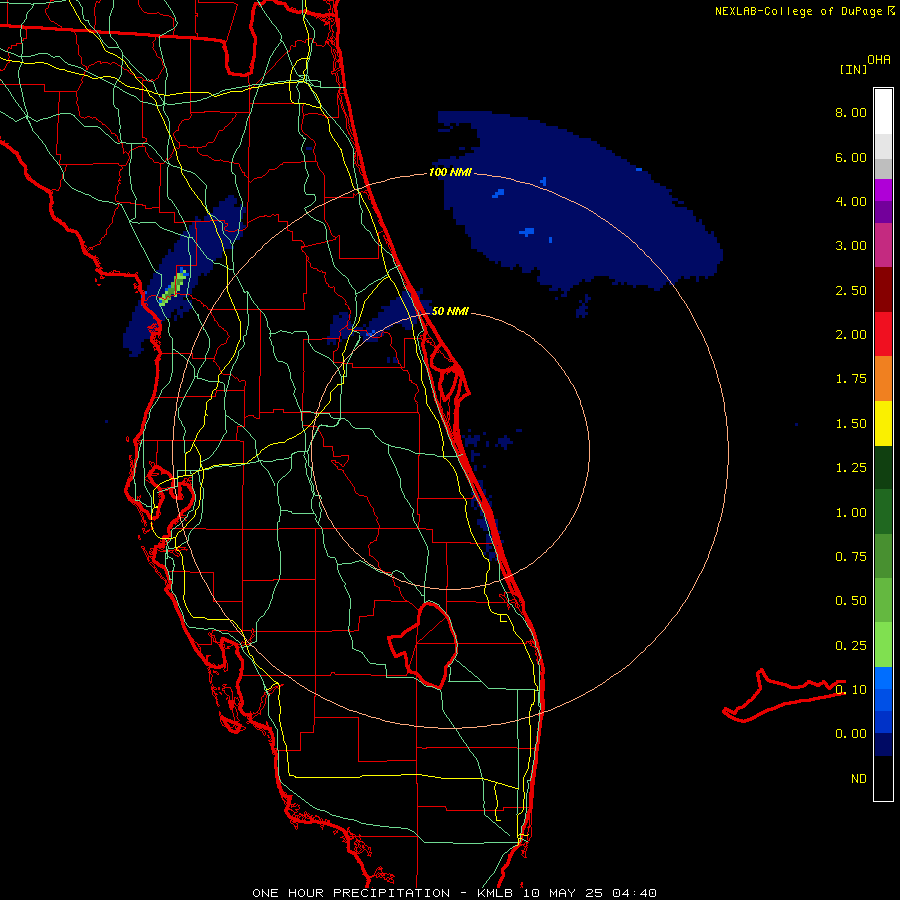Image resolution: width=900 pixels, height=900 pixels.
Task: Click the ND legend label
Action: tap(859, 779)
